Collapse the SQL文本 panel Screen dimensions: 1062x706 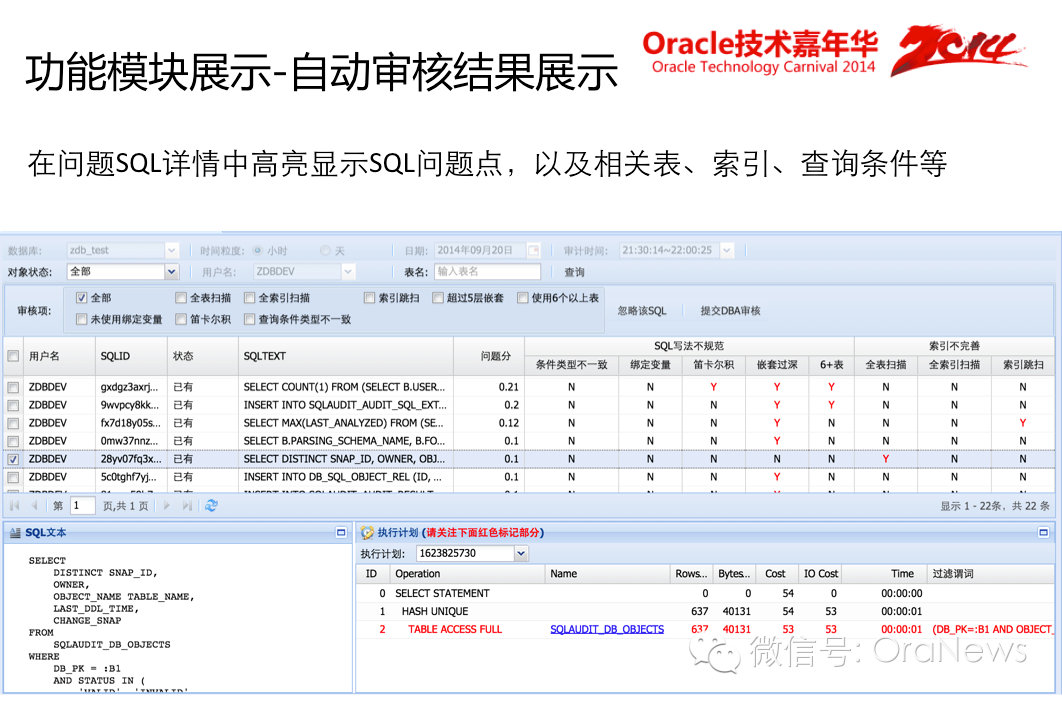(341, 533)
